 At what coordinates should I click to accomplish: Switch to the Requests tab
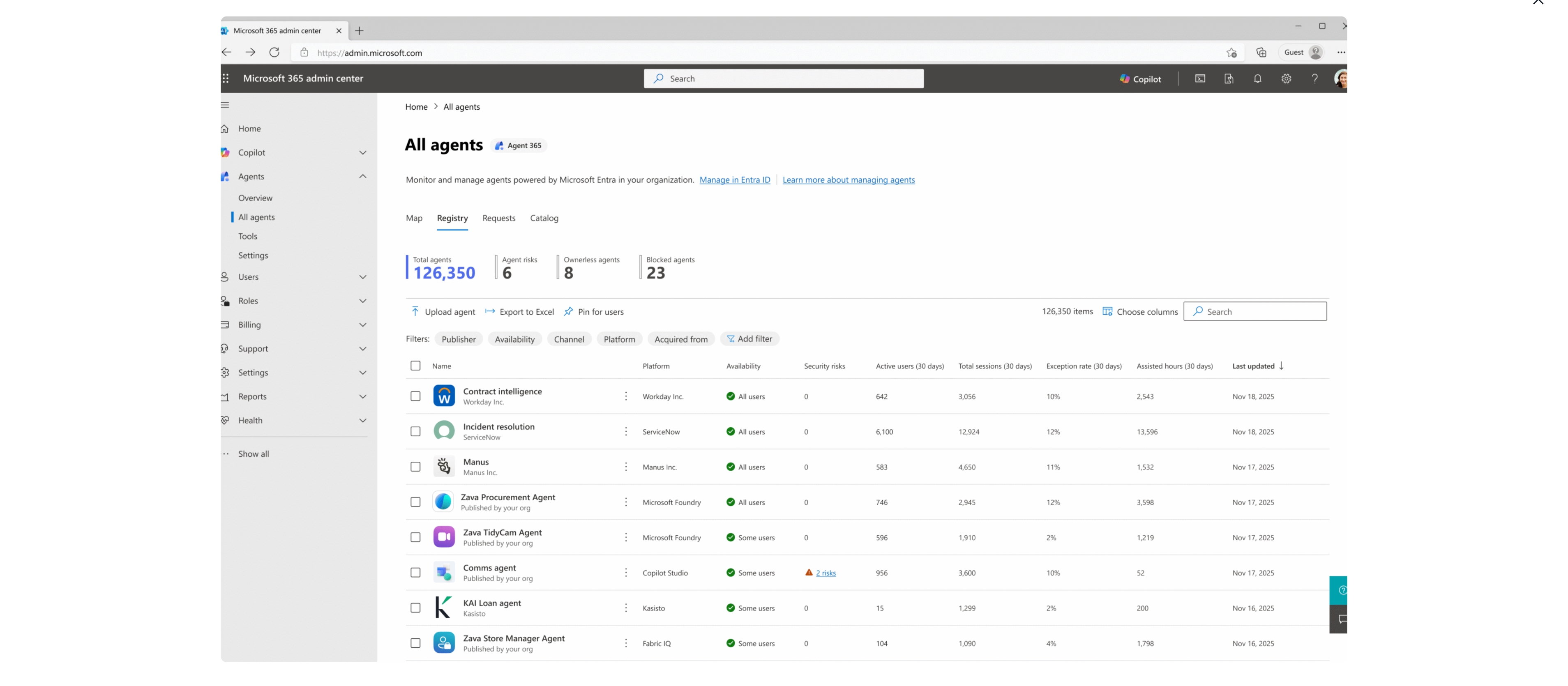click(x=498, y=218)
